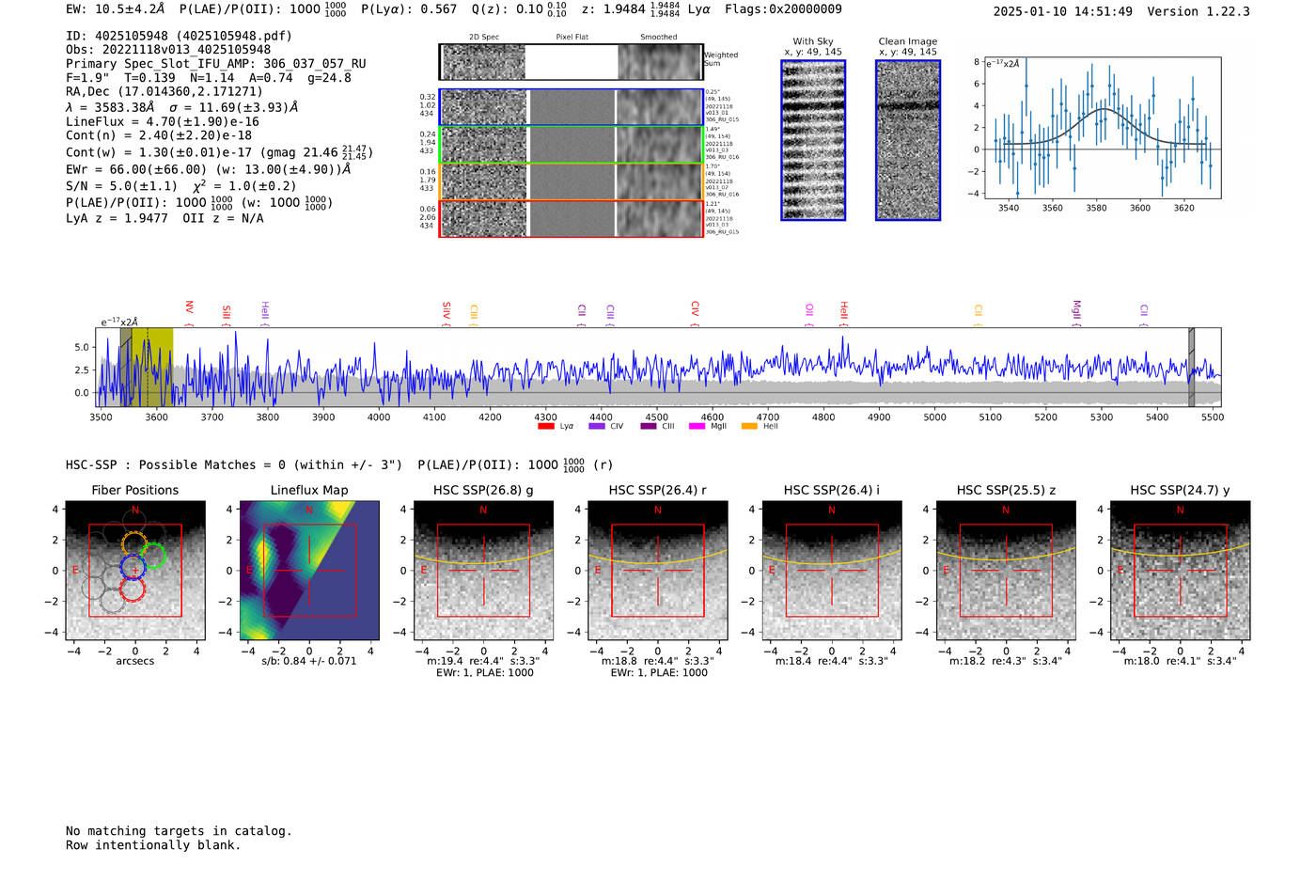Screen dimensions: 1316x896
Task: Click the red Lyα legend swatch
Action: tap(545, 427)
